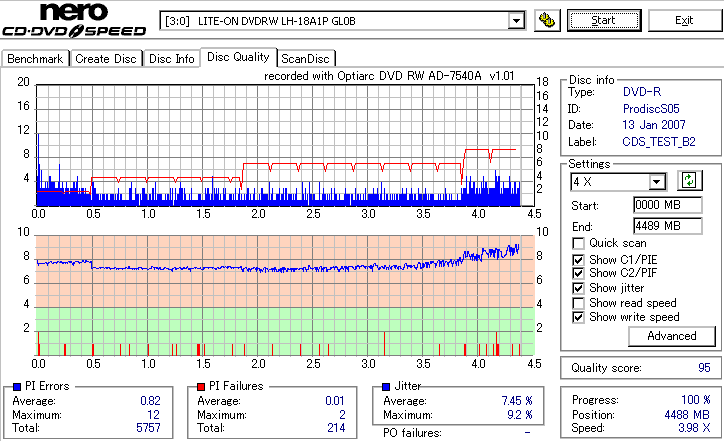Click the blue PI Errors legend square
The height and width of the screenshot is (441, 724).
pos(17,387)
